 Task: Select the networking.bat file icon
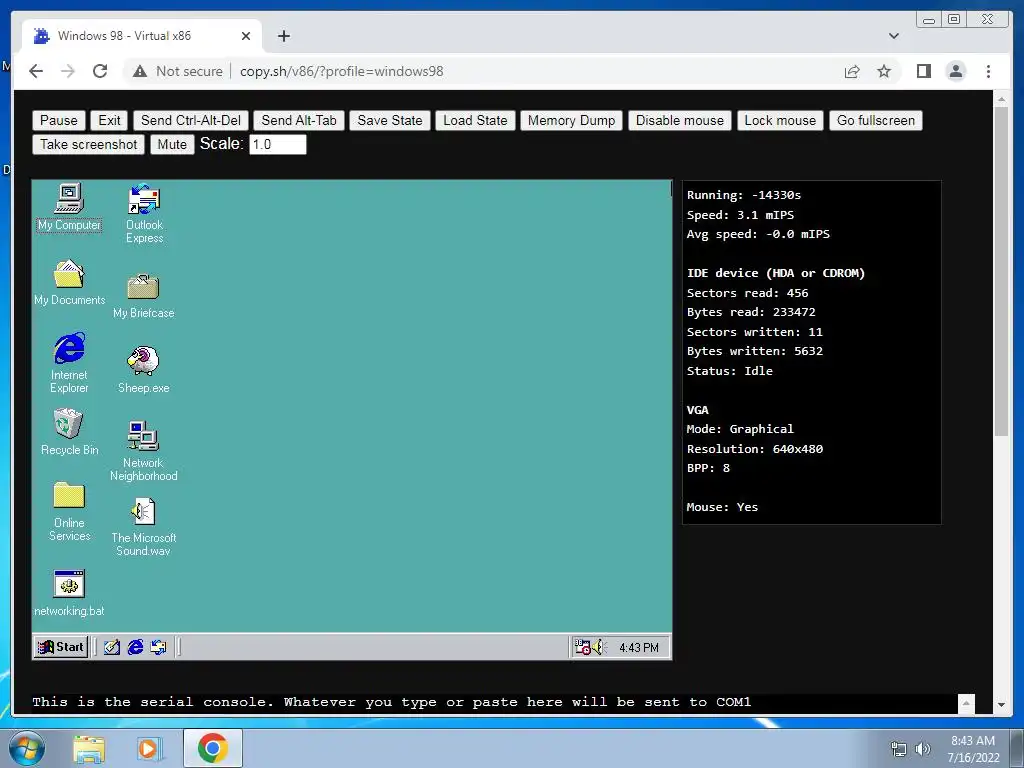(69, 593)
